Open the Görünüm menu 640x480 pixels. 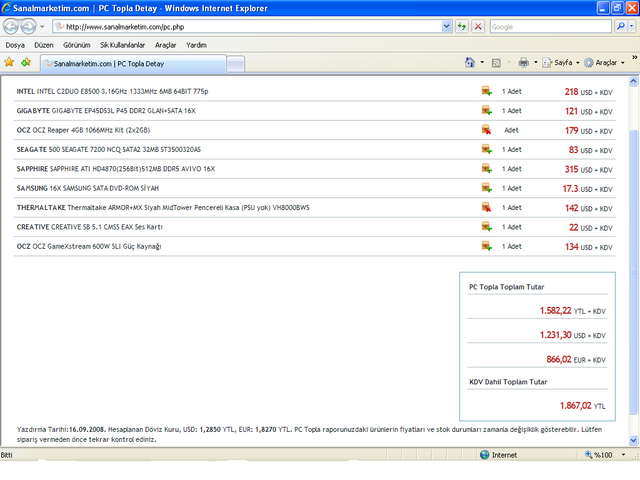coord(76,45)
